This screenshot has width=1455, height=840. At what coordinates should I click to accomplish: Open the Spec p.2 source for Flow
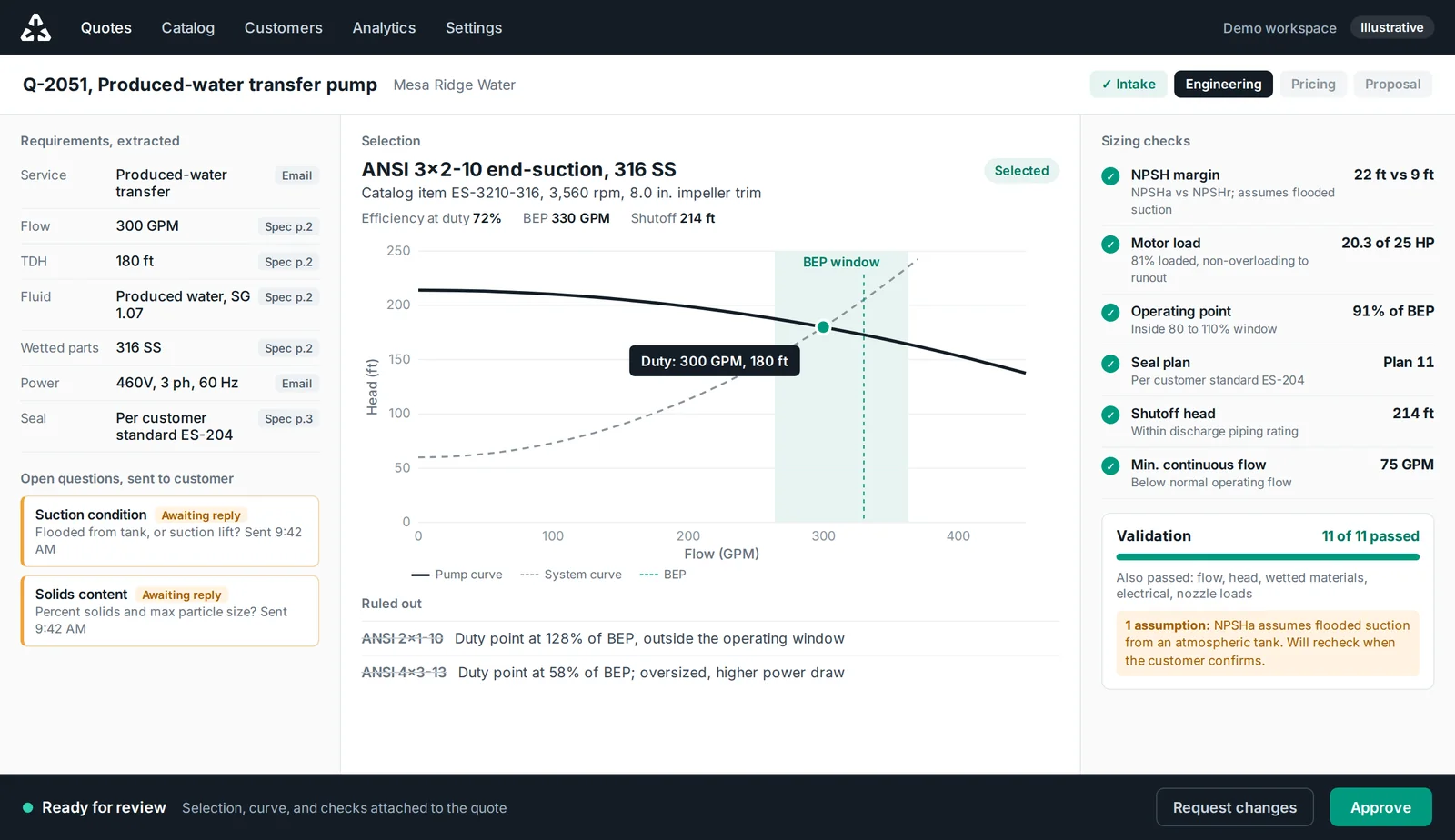(288, 226)
